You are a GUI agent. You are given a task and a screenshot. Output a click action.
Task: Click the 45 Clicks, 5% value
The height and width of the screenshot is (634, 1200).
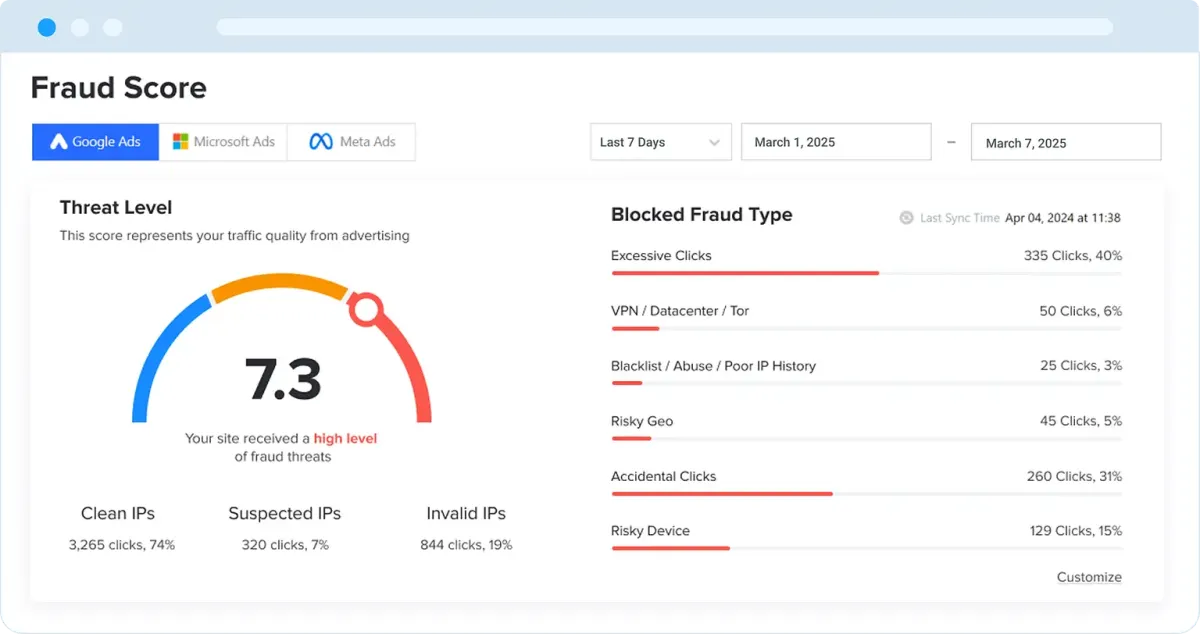[1081, 421]
